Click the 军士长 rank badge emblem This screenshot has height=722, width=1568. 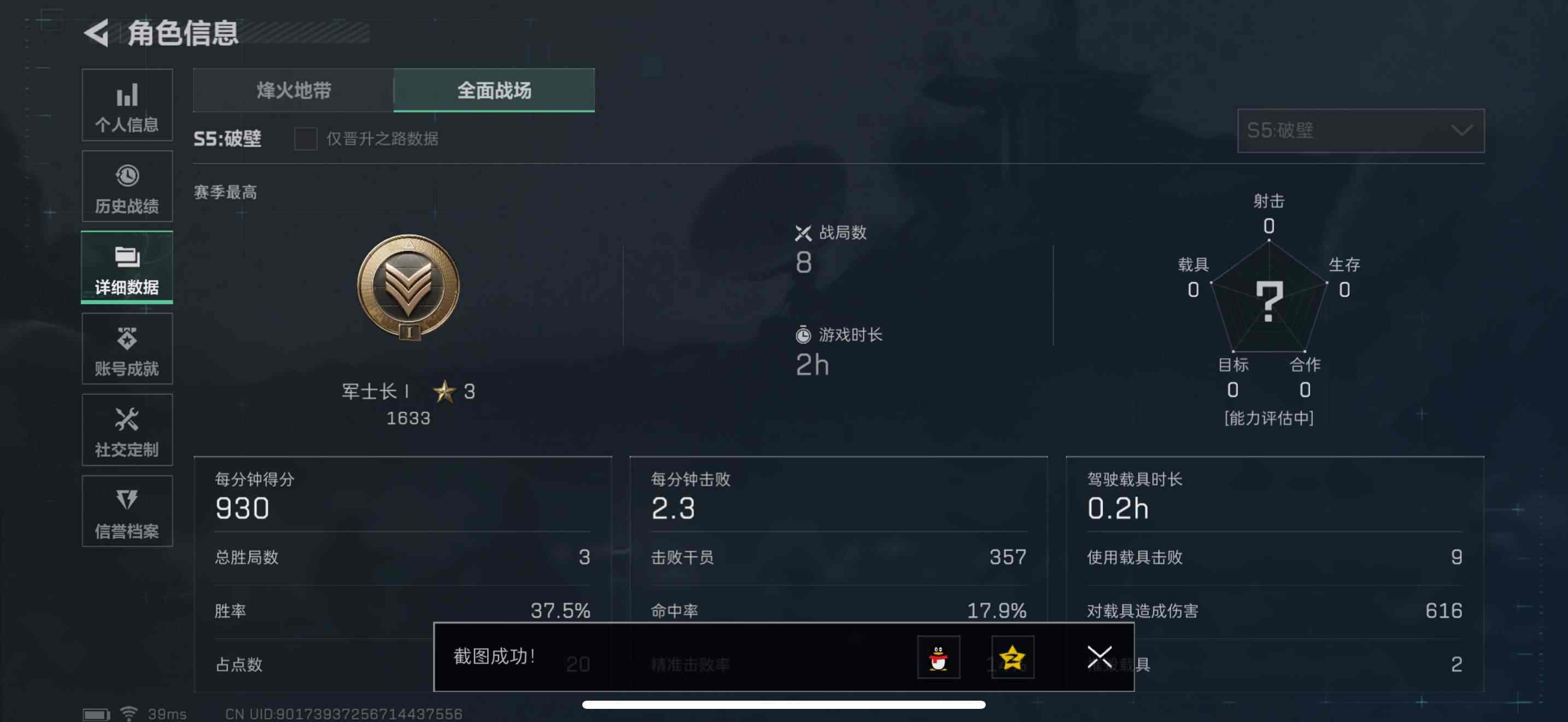coord(408,287)
